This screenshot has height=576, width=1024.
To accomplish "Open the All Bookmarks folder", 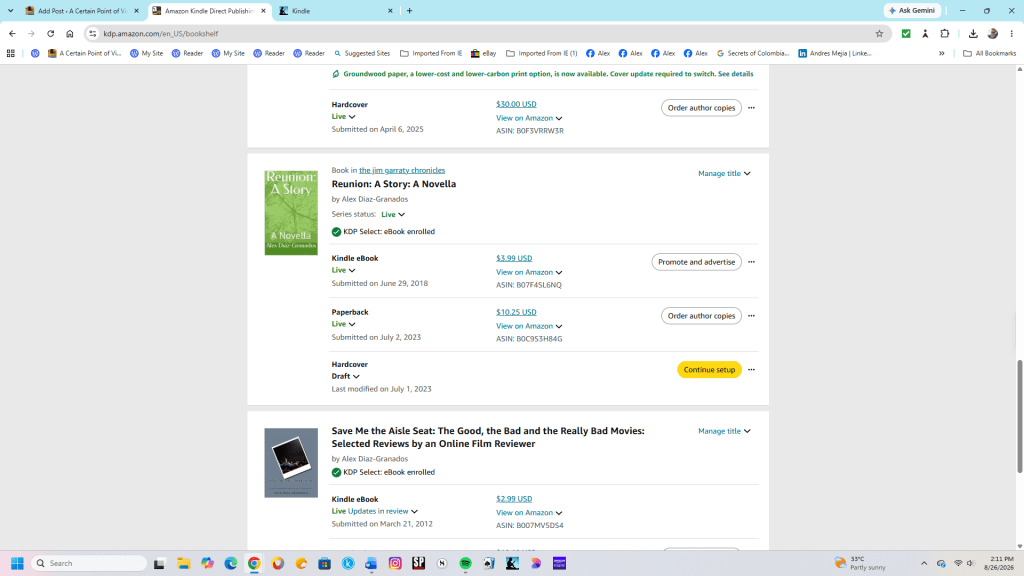I will [989, 54].
